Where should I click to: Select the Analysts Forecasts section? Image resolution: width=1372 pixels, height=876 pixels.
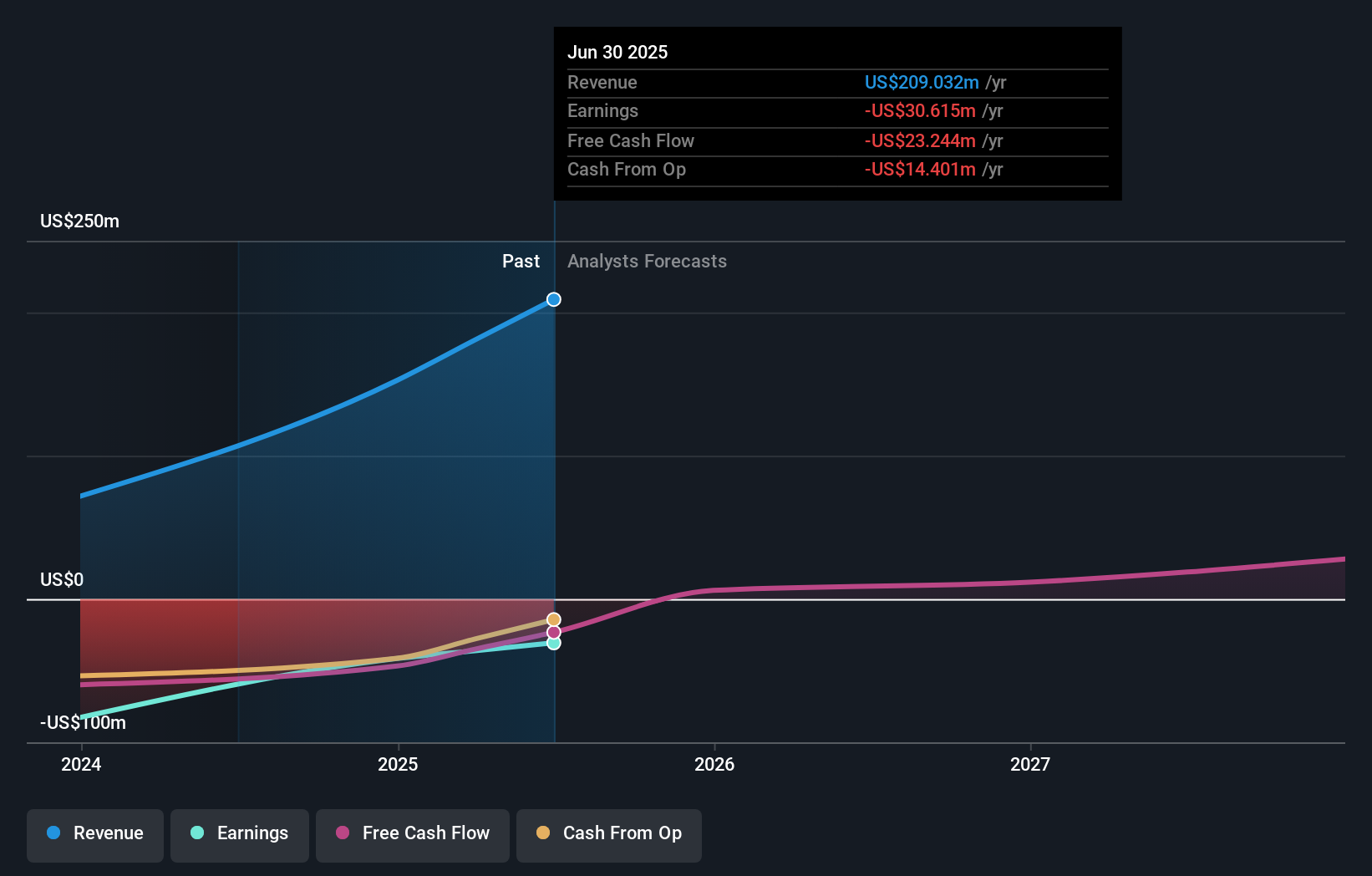tap(647, 261)
